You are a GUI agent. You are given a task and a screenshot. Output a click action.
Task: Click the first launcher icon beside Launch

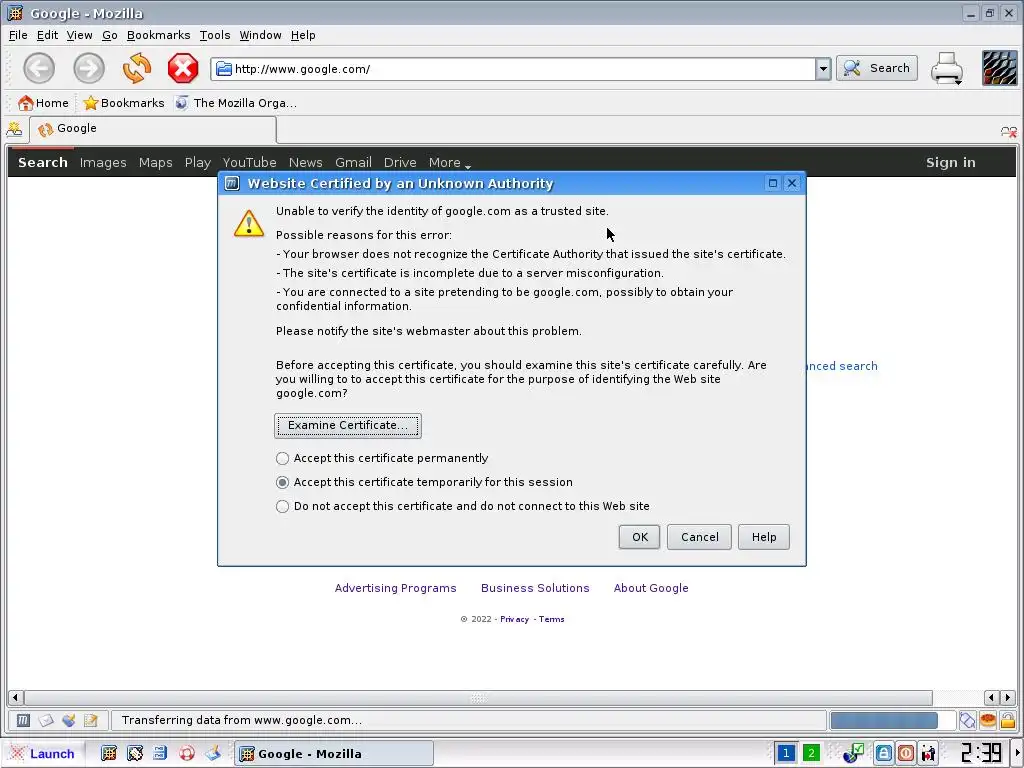tap(109, 754)
